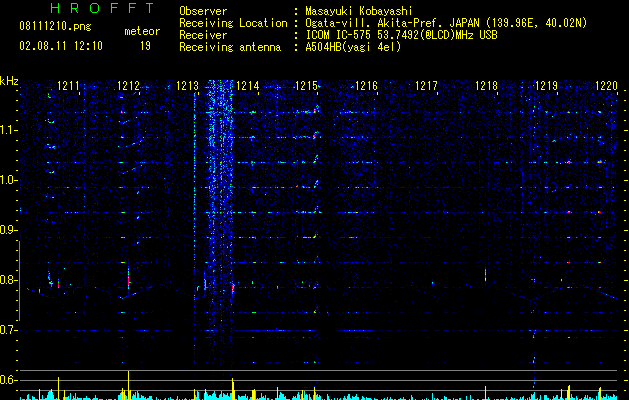
Task: Click the 1217 time marker
Action: (x=426, y=85)
